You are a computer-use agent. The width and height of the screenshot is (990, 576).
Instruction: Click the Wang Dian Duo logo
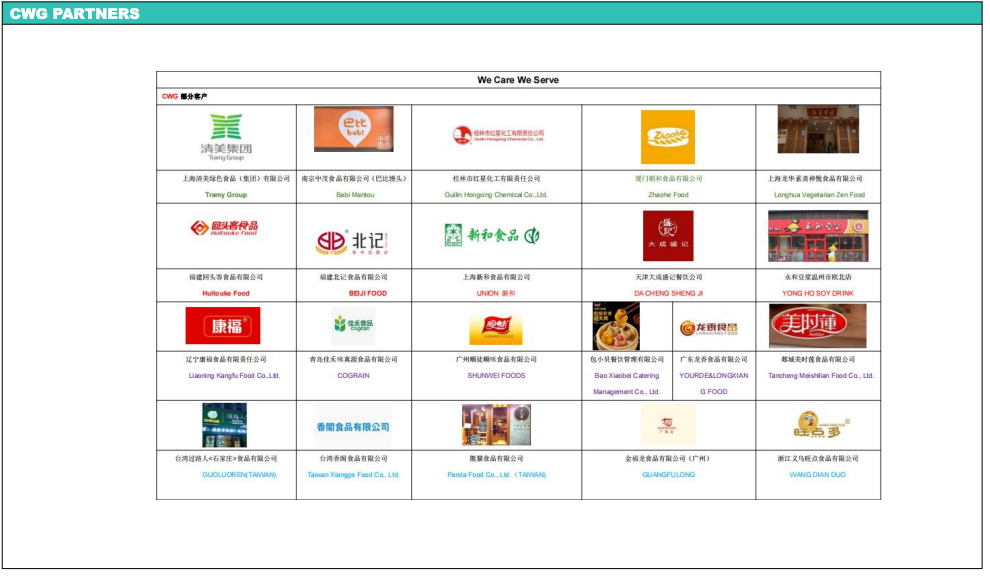[x=816, y=426]
